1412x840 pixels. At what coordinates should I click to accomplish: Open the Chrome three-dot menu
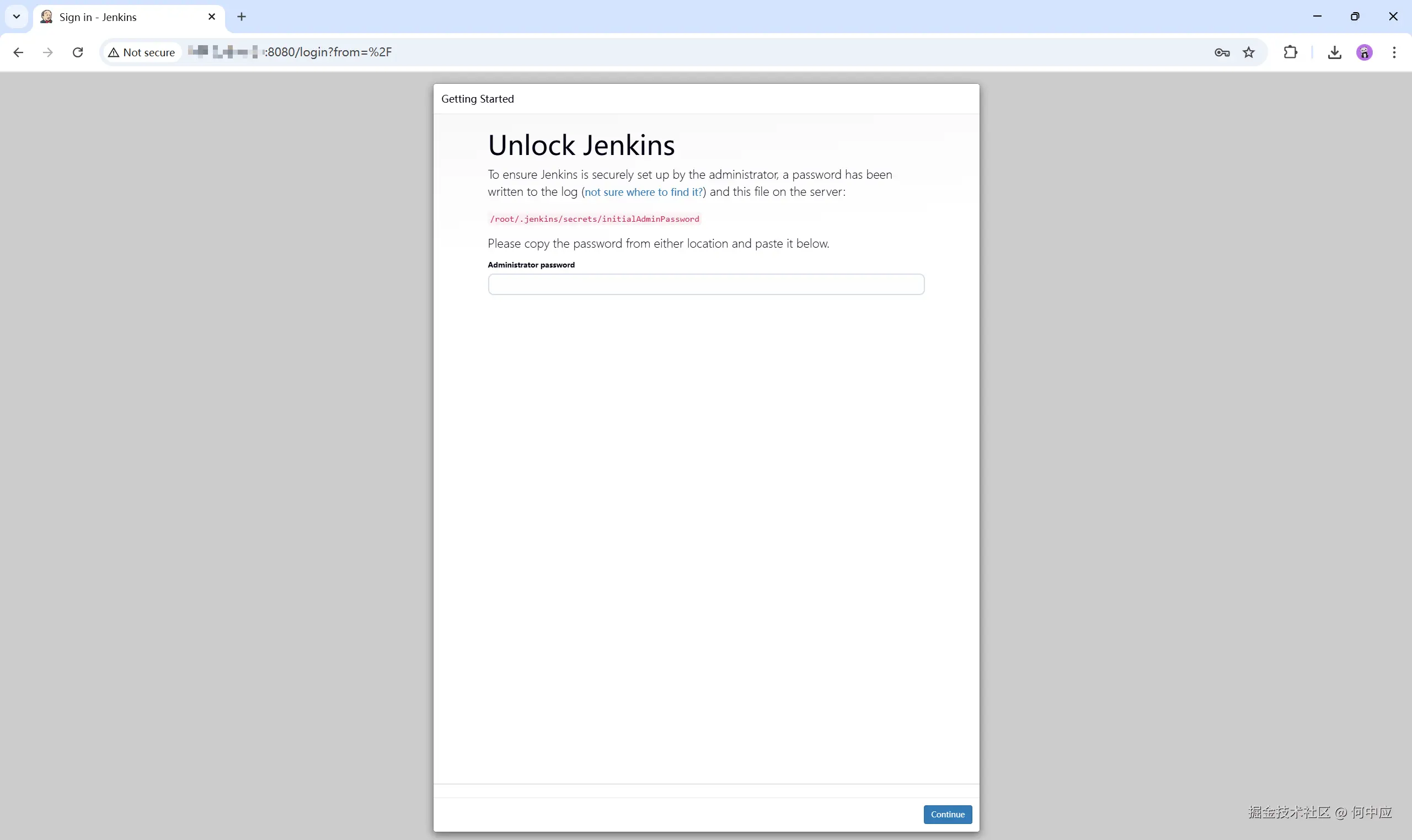click(1394, 52)
